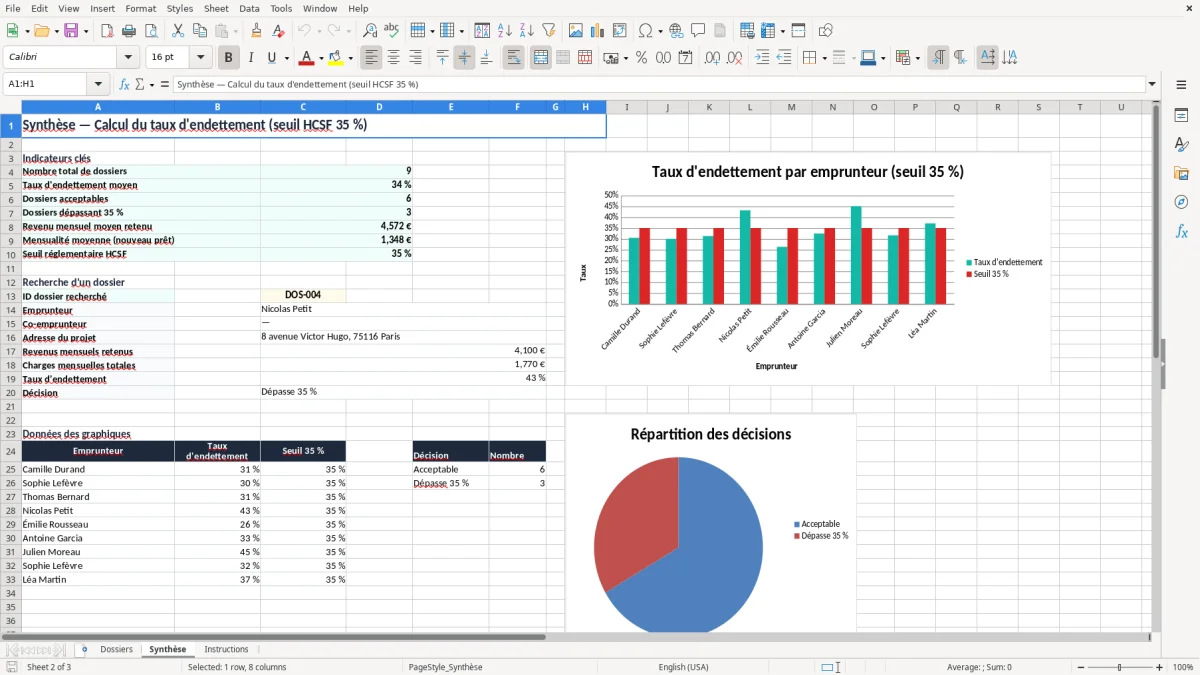Toggle Center Vertically alignment
Image resolution: width=1200 pixels, height=675 pixels.
pos(465,58)
